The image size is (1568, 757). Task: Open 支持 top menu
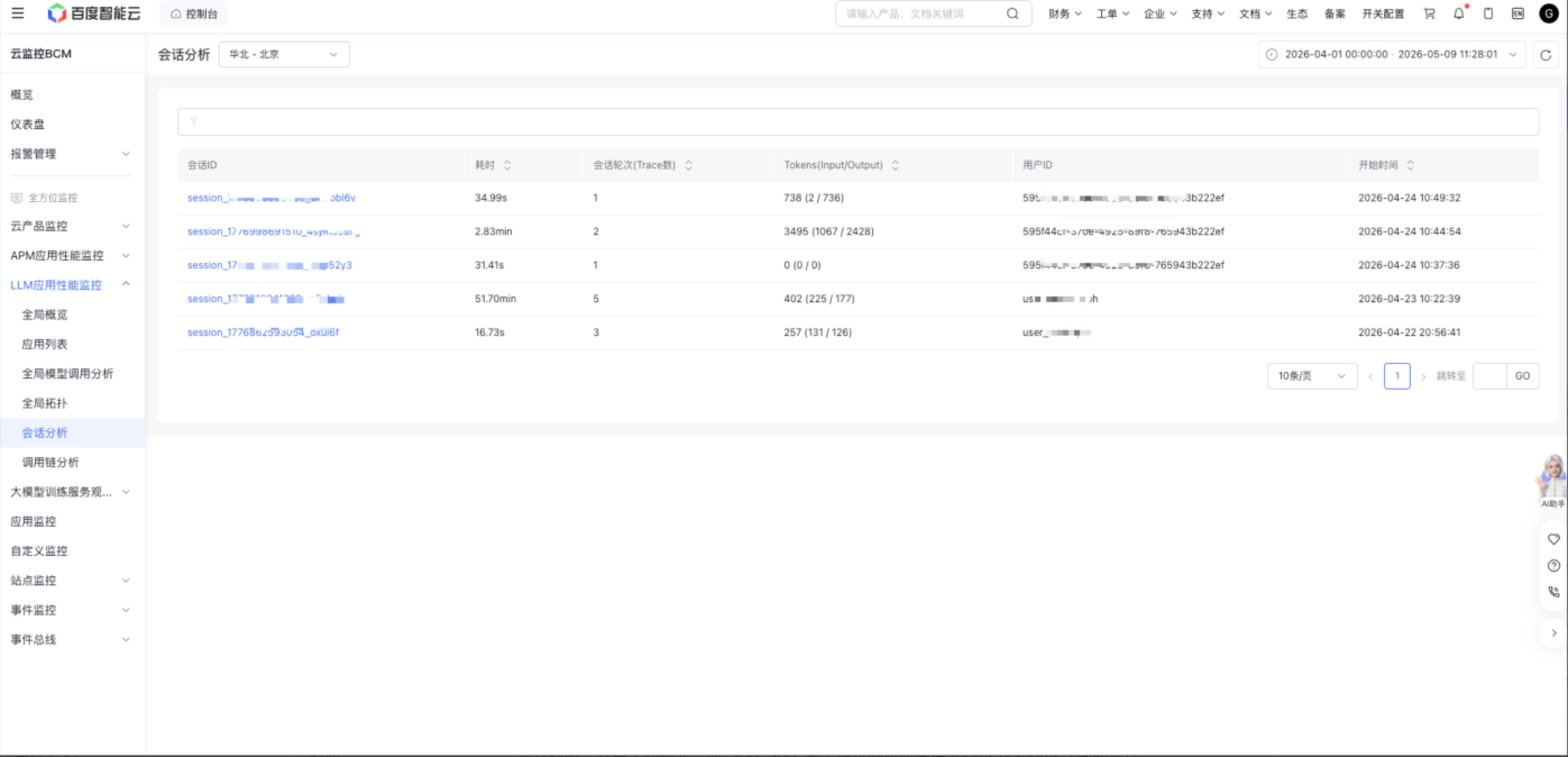(1208, 13)
